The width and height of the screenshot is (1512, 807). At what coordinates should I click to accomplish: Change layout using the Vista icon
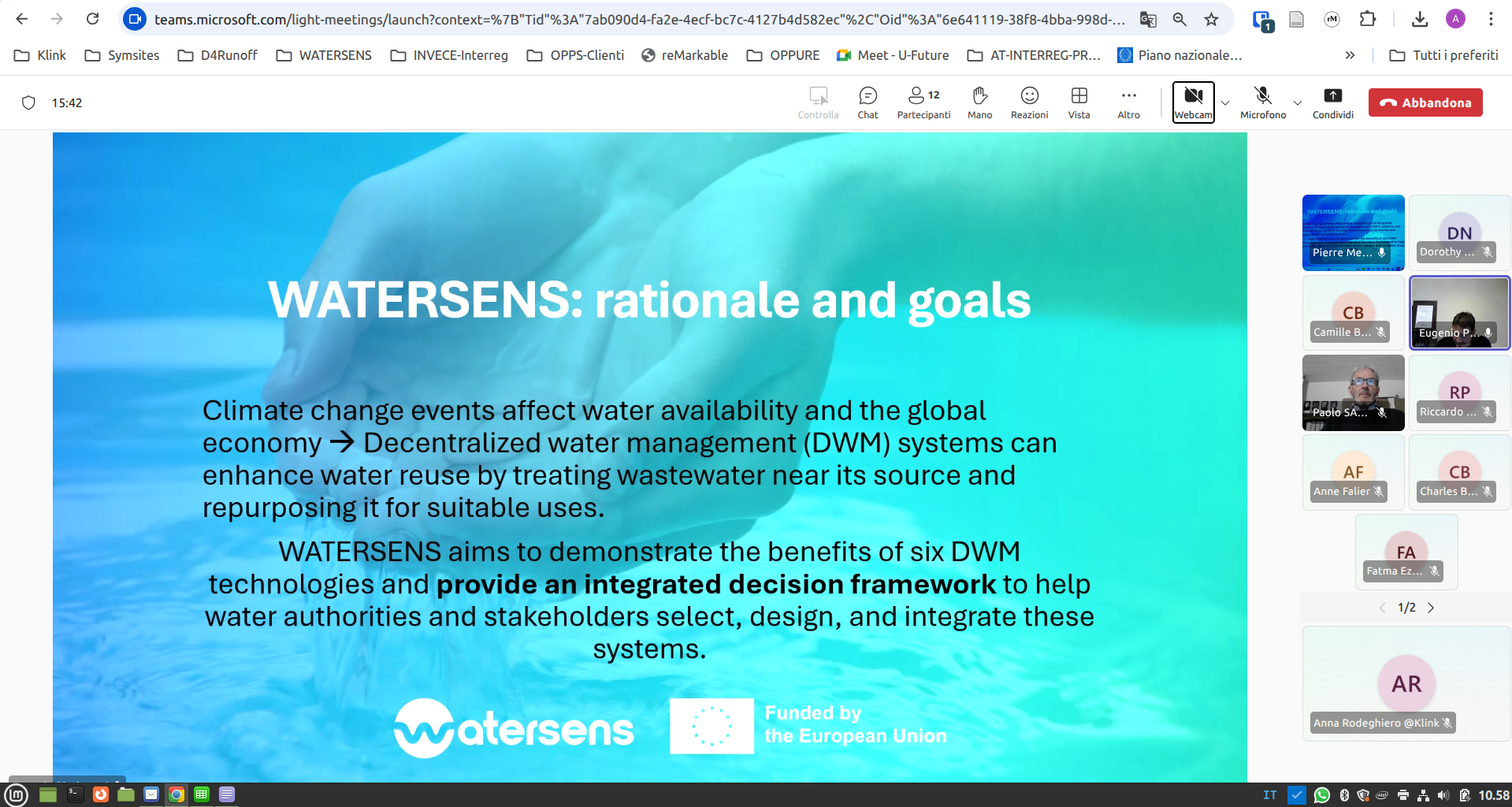pos(1079,102)
